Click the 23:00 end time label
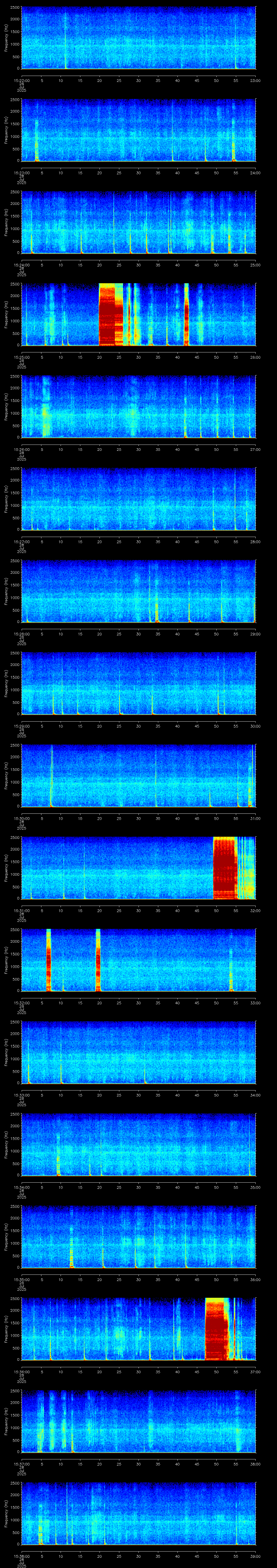The height and width of the screenshot is (1568, 277). (255, 80)
